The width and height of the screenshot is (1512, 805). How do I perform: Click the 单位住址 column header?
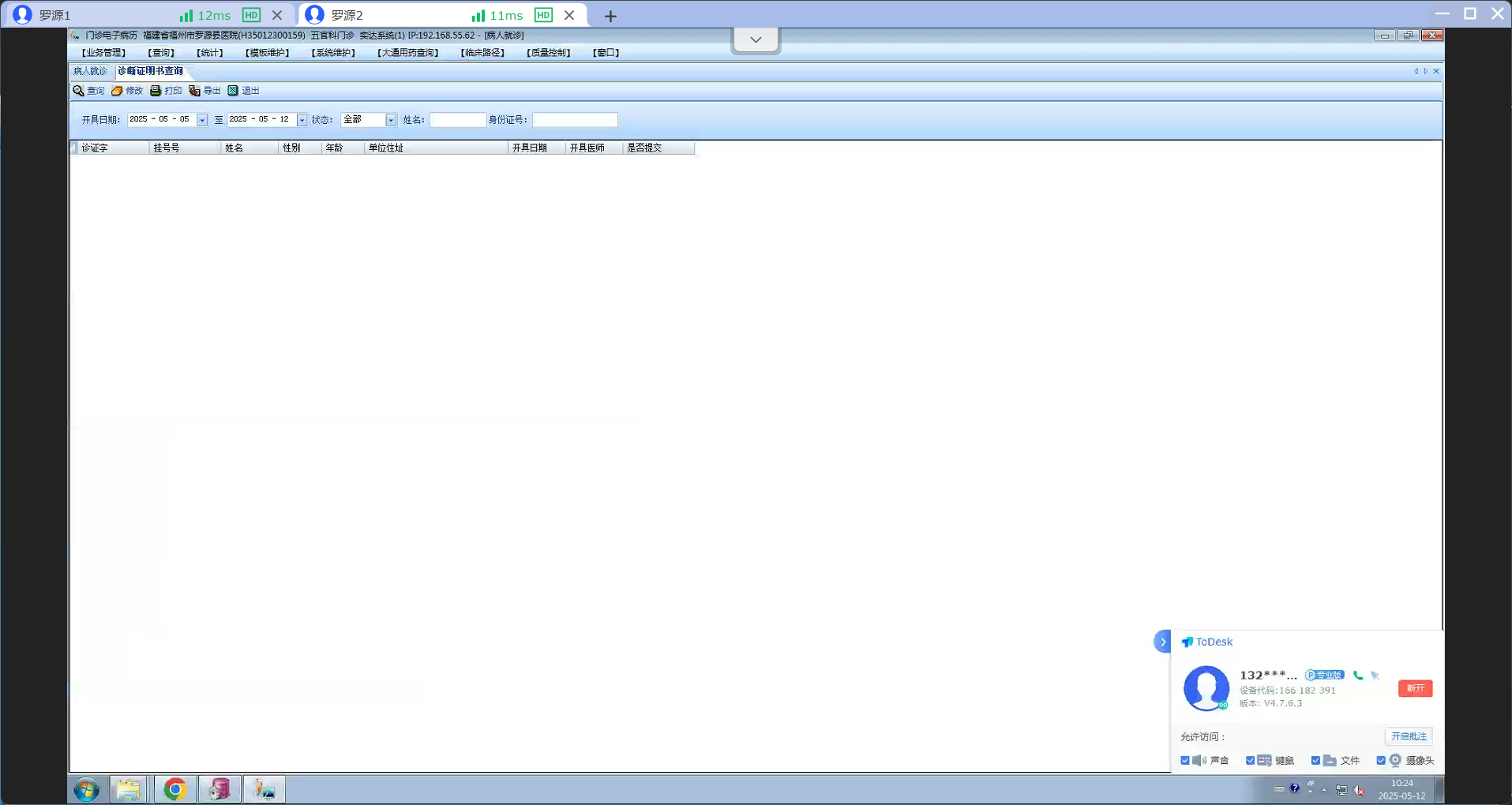pos(436,148)
